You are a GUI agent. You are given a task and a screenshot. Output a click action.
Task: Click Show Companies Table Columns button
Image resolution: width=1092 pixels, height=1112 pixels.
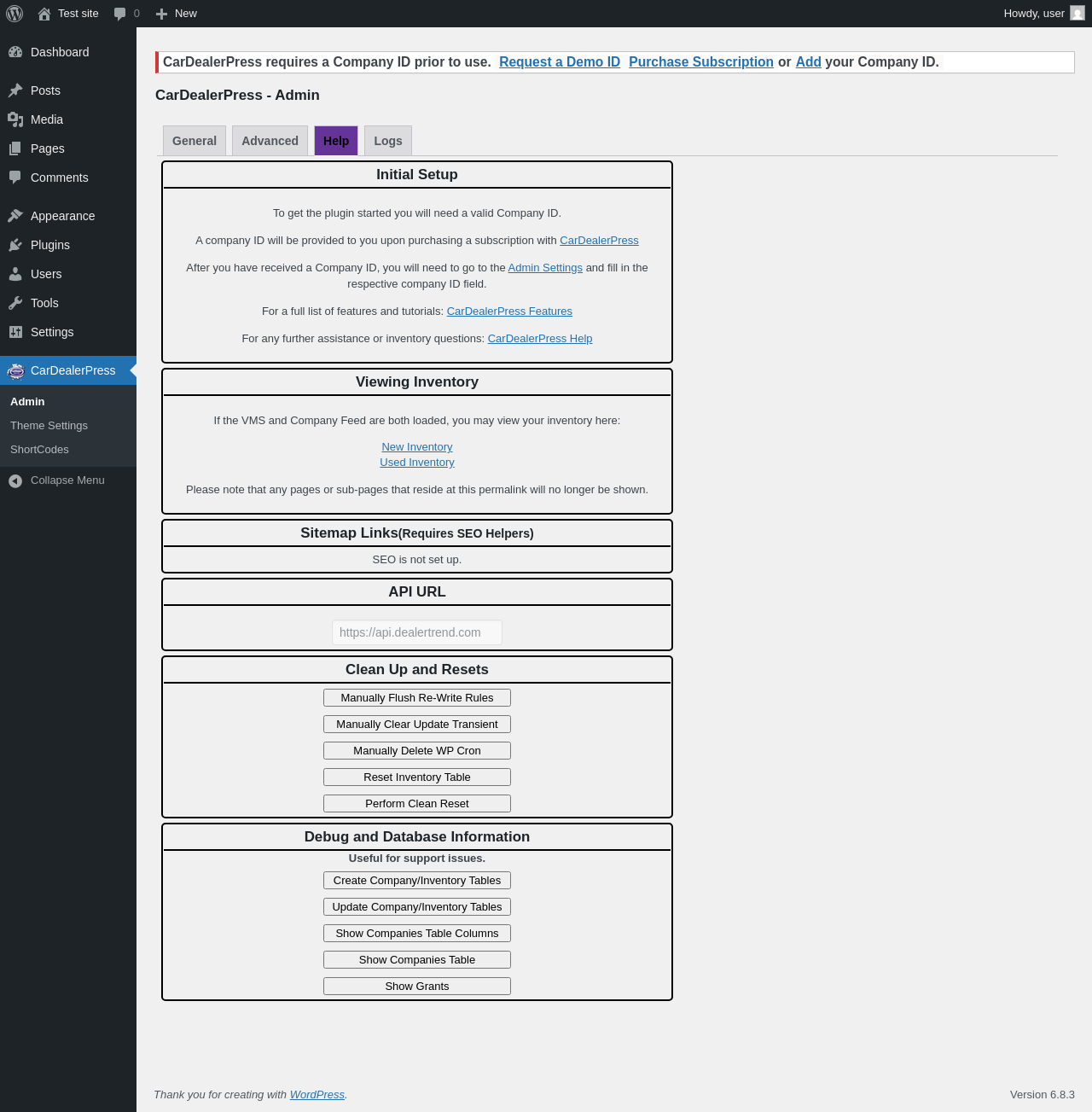(x=417, y=934)
